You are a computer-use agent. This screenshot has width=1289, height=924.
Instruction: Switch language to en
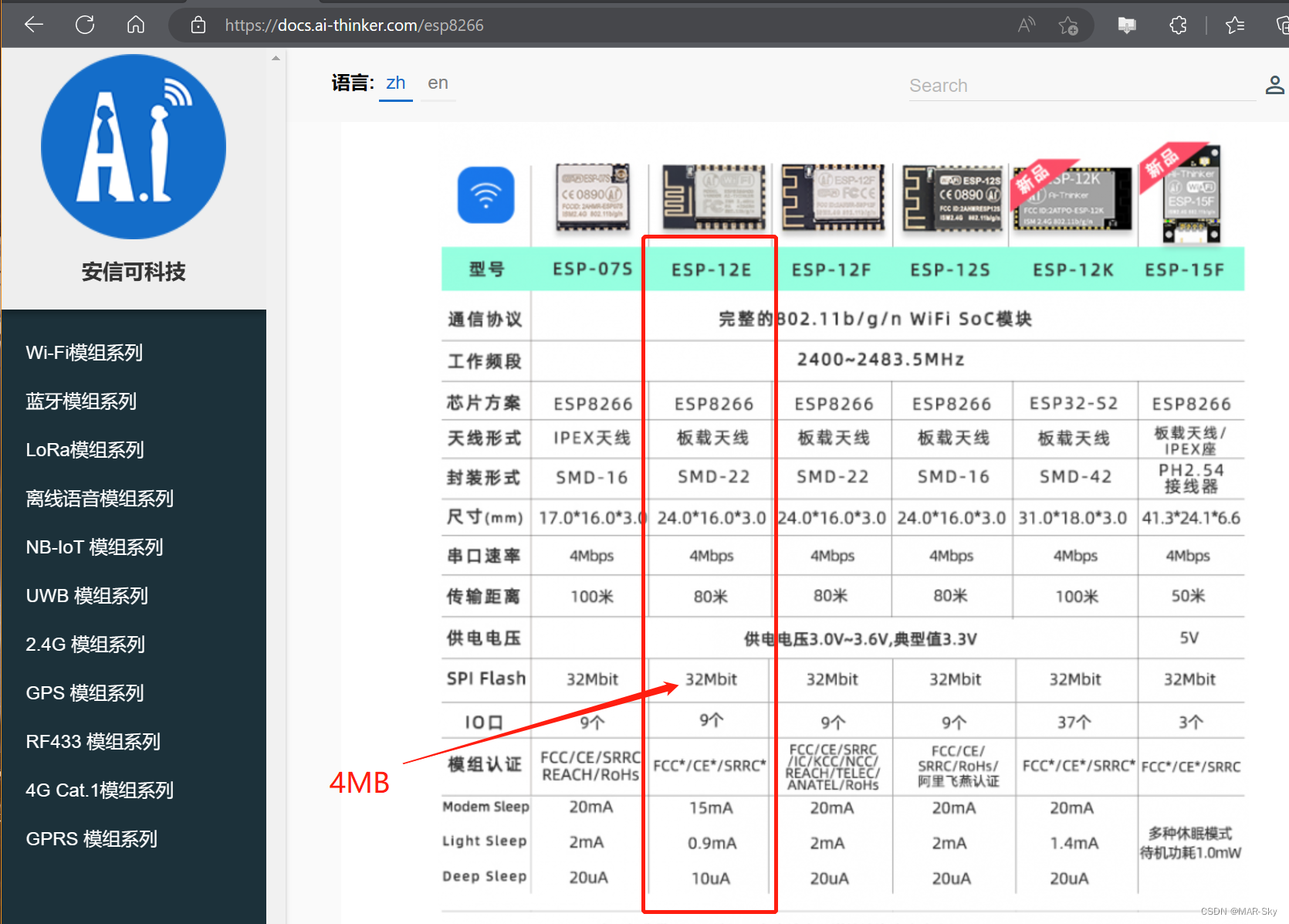(x=438, y=83)
